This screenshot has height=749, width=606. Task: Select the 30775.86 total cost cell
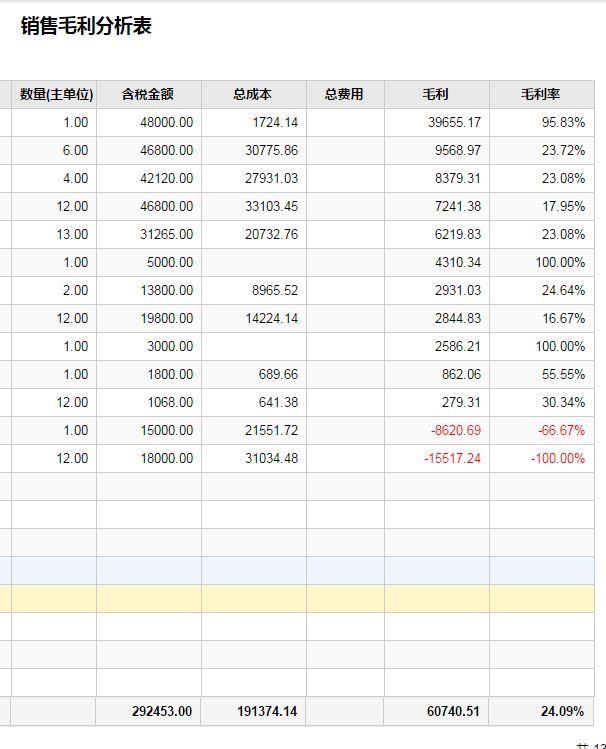pyautogui.click(x=254, y=151)
